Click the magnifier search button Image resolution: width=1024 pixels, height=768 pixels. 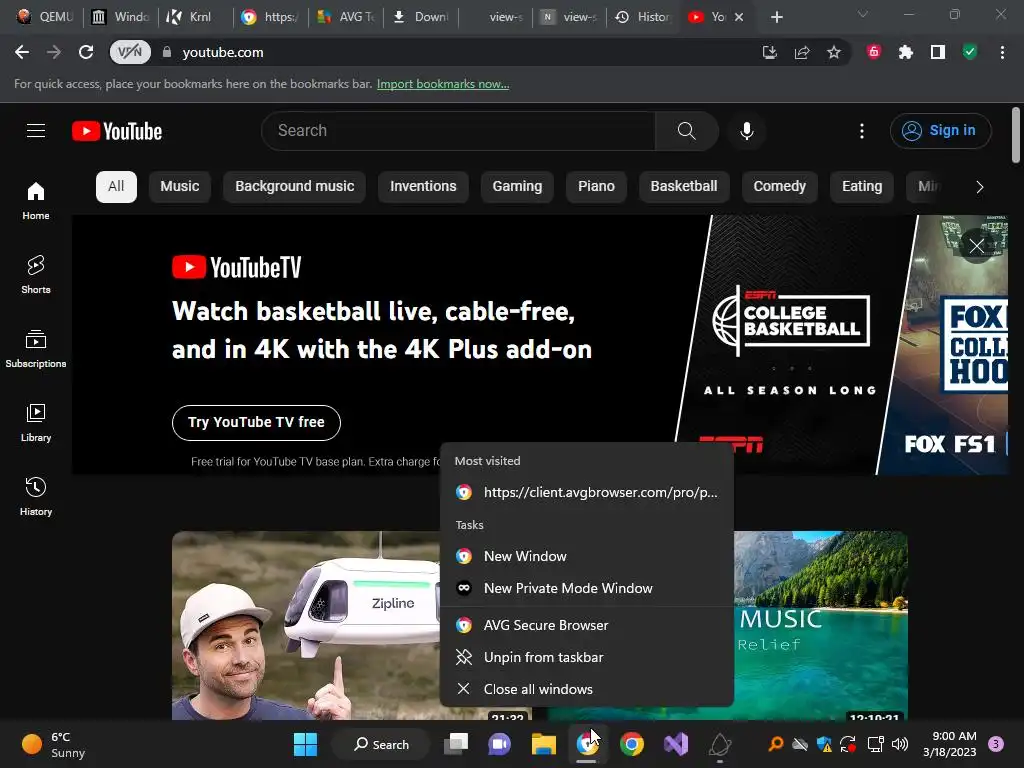pos(686,131)
